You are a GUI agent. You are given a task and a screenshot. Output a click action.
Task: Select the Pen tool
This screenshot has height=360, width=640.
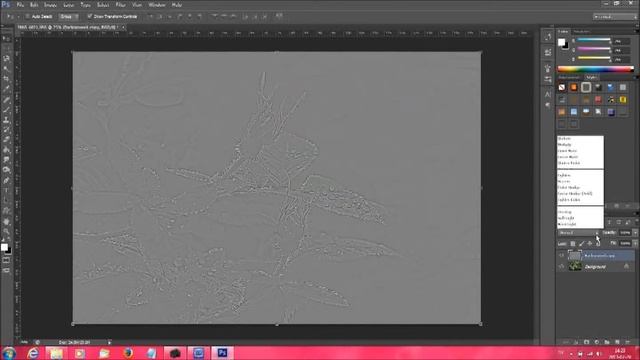click(6, 180)
